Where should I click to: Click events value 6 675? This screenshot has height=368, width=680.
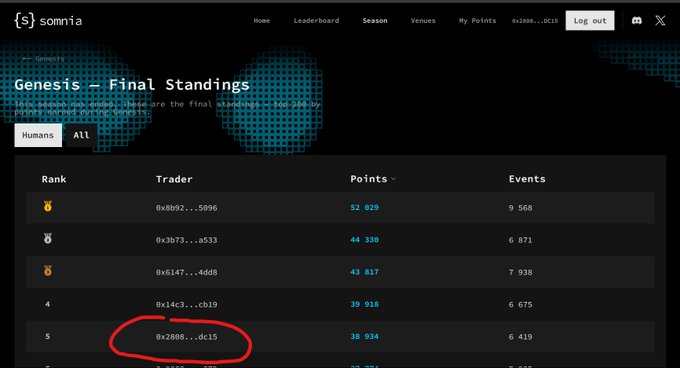pyautogui.click(x=520, y=304)
